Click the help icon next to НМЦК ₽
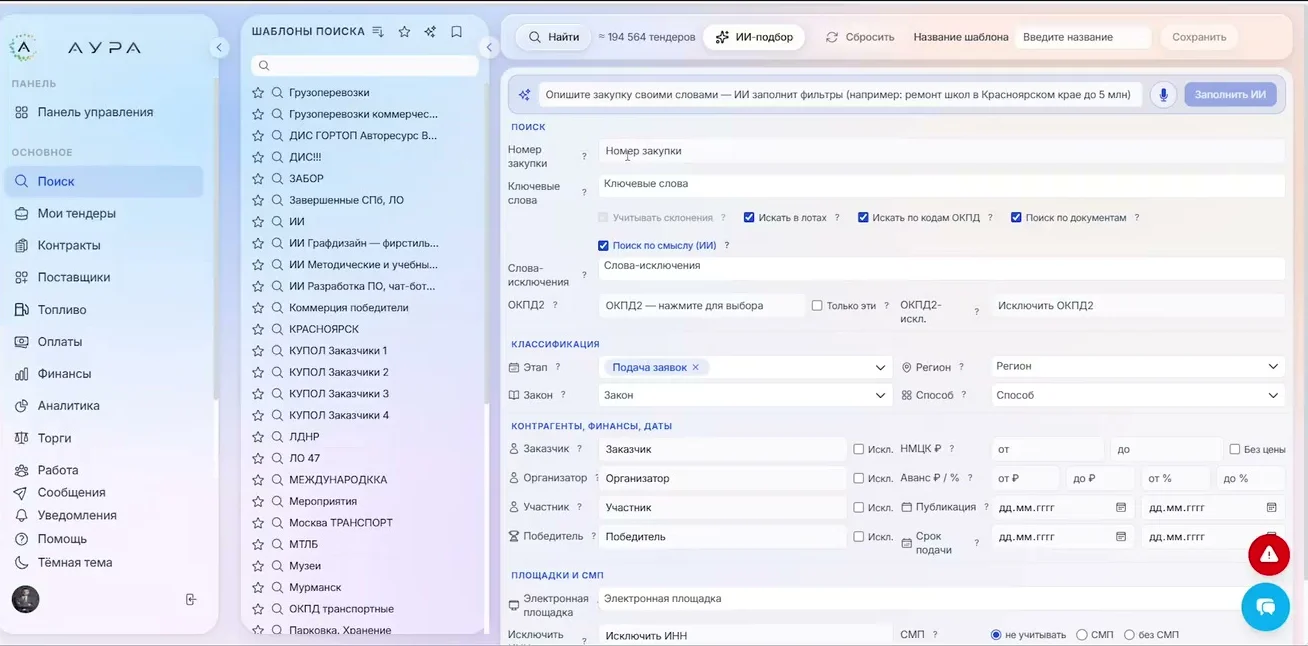The width and height of the screenshot is (1308, 646). point(951,449)
